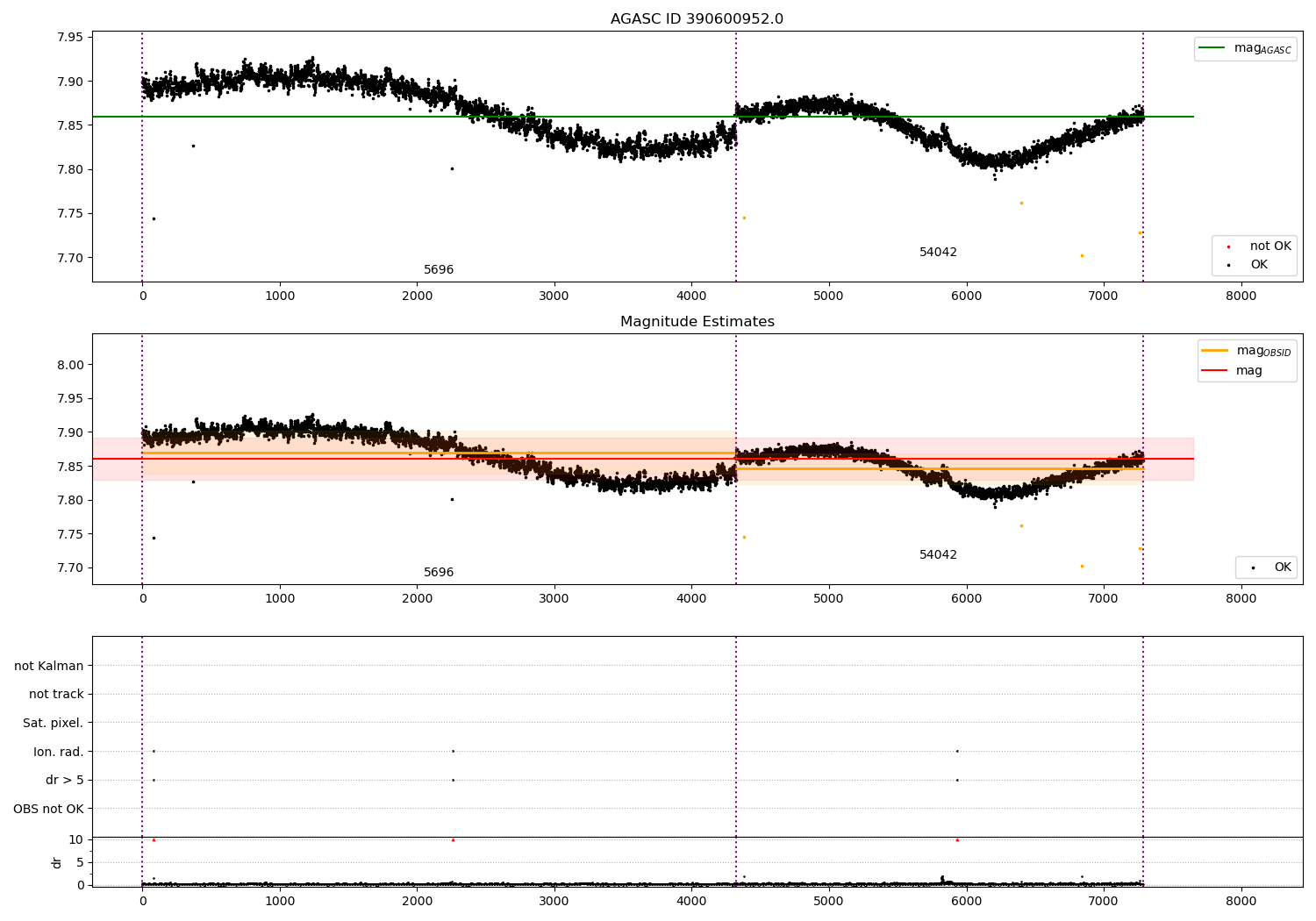Click the '7.95' y-tick of top plot
1316x921 pixels.
[70, 38]
